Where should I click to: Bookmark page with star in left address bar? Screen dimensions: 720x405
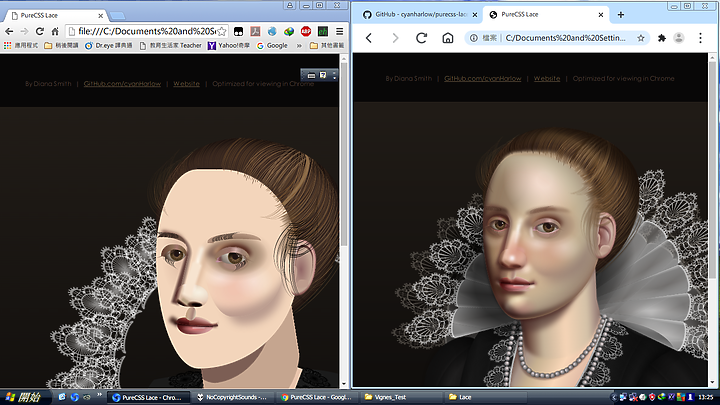222,31
